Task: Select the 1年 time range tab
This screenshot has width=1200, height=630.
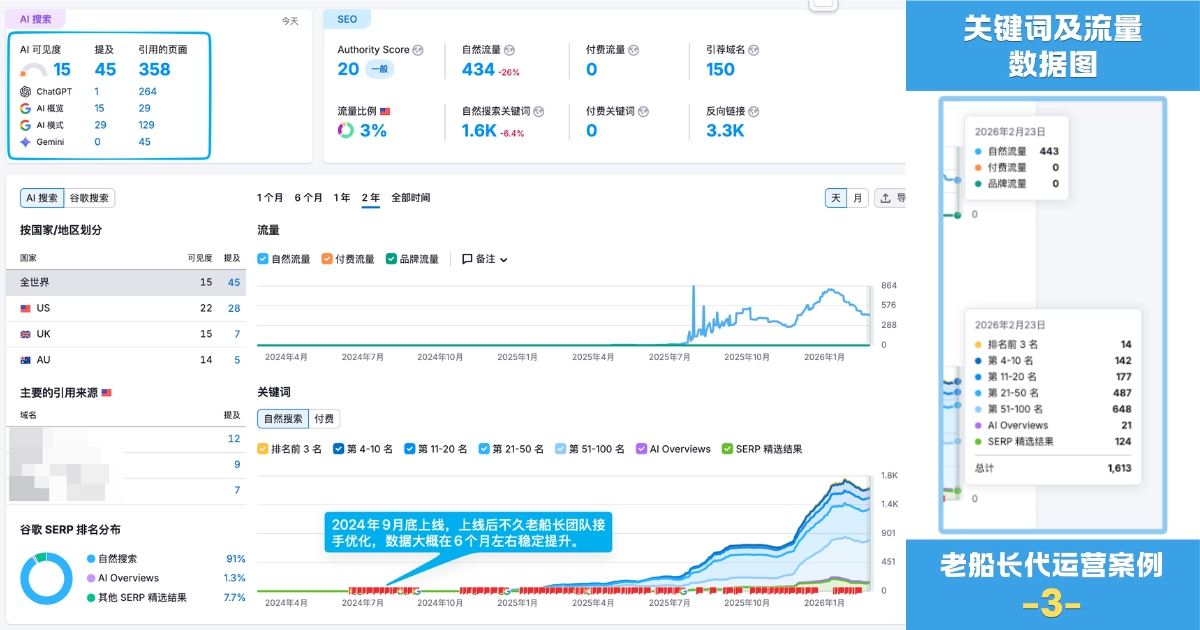Action: coord(342,198)
